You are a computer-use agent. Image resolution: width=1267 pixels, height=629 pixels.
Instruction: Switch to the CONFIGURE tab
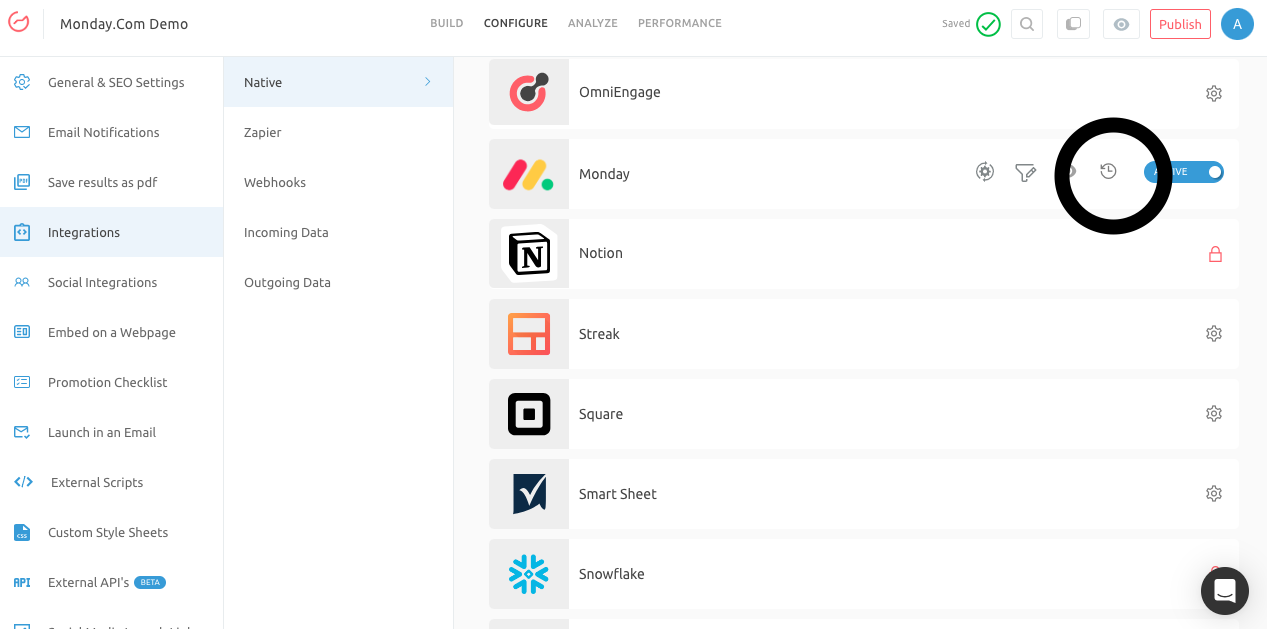pos(515,23)
